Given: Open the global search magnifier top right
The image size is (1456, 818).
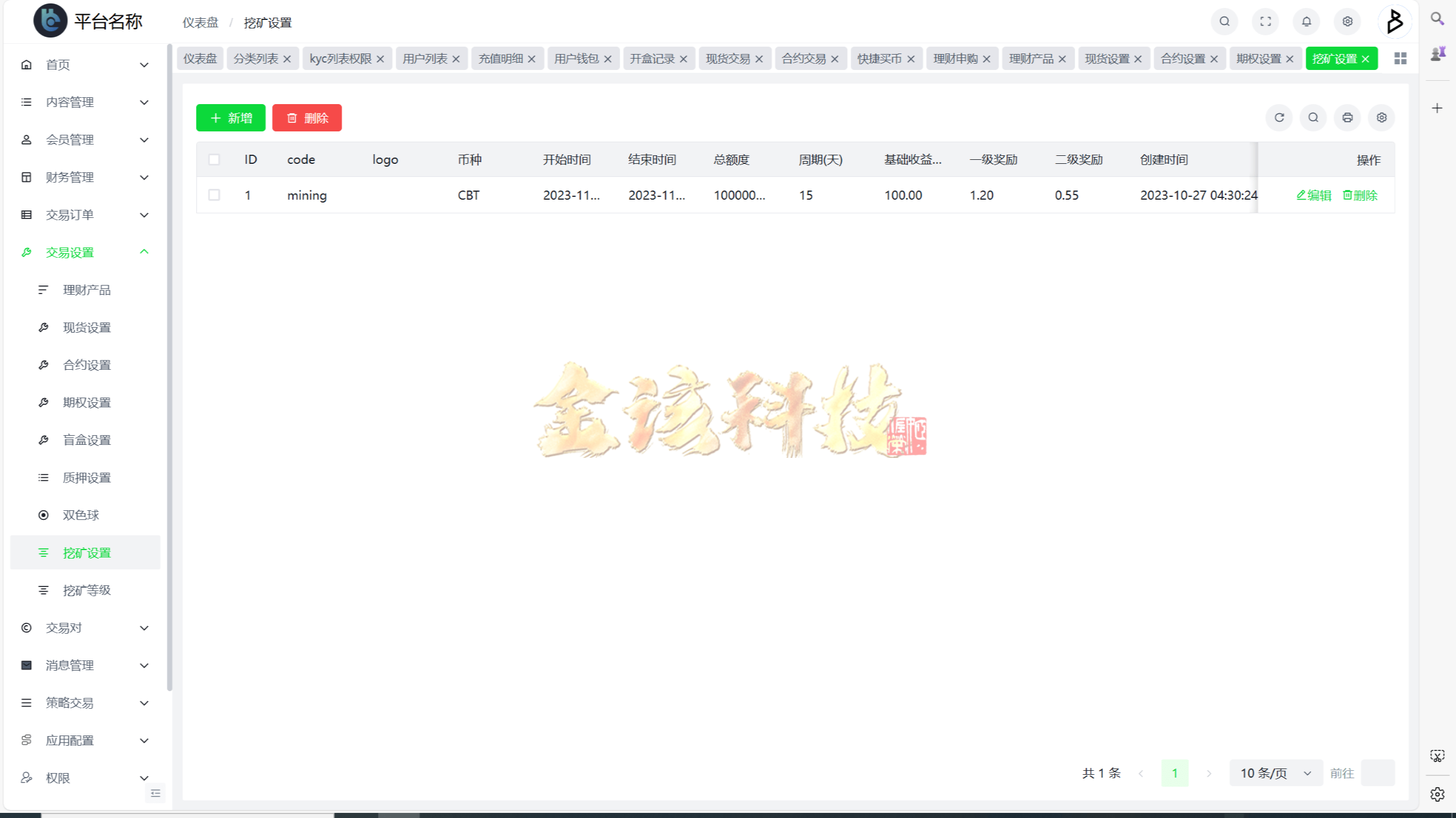Looking at the screenshot, I should click(1225, 22).
